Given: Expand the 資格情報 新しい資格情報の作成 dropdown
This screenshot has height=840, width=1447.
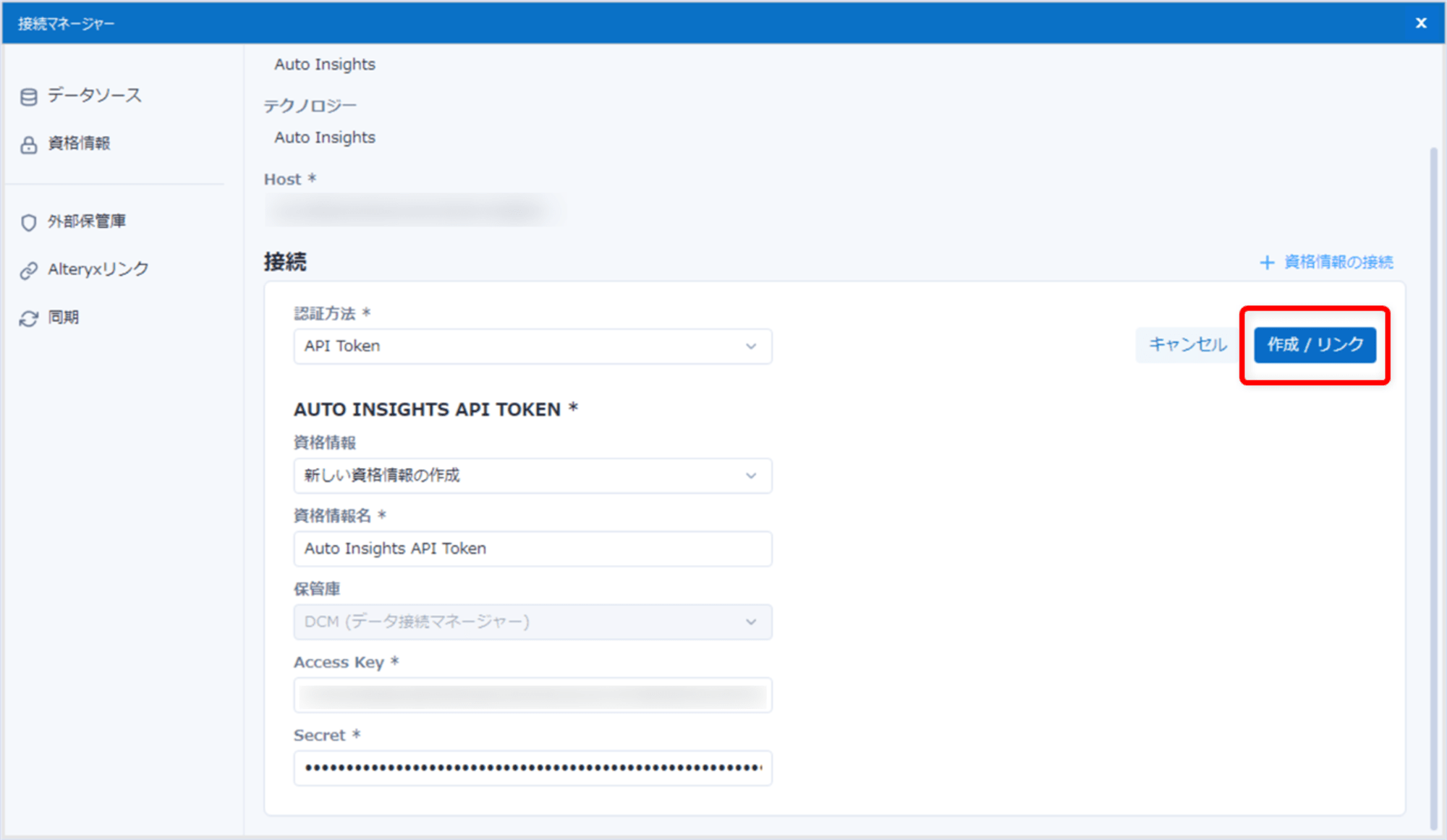Looking at the screenshot, I should pos(532,476).
